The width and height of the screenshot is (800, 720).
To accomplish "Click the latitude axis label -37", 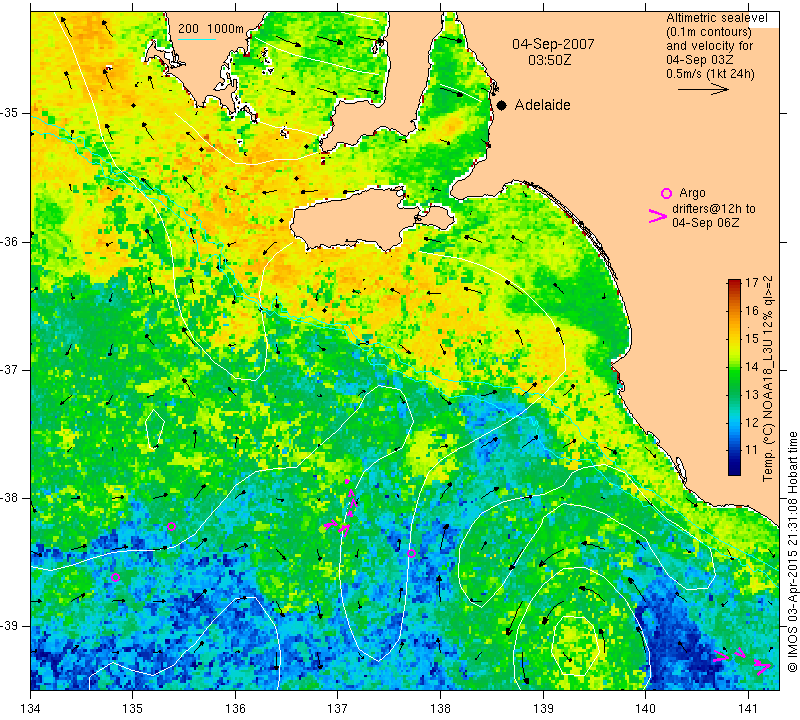I will coord(9,369).
